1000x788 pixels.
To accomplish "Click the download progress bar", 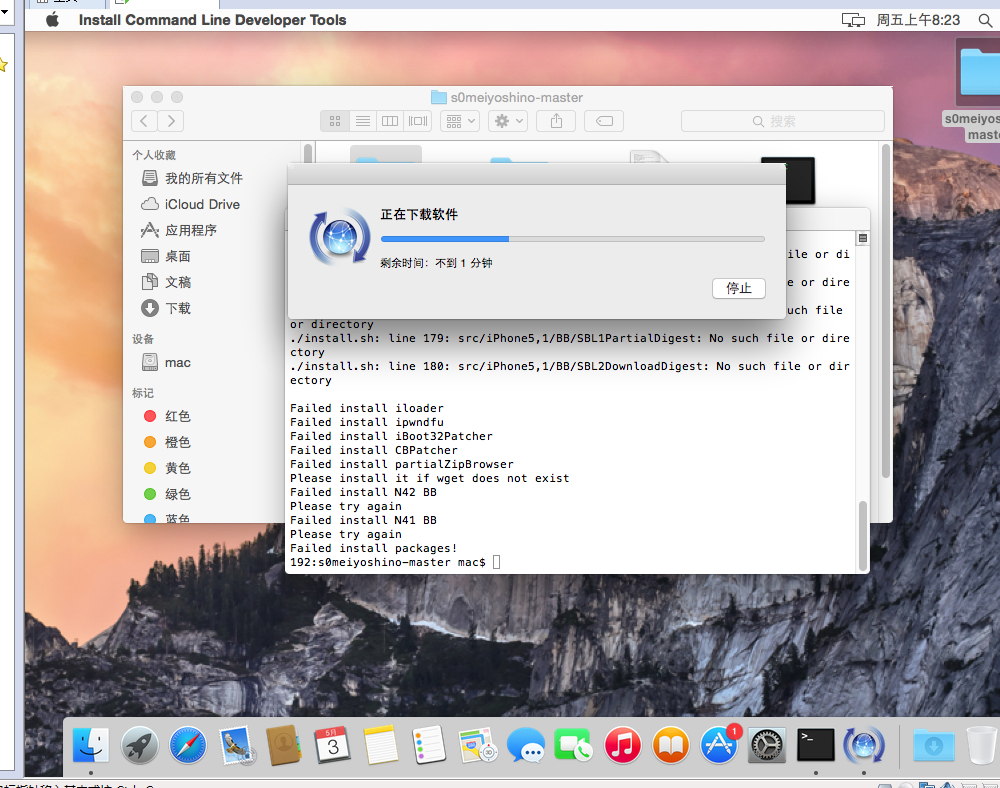I will click(x=572, y=239).
